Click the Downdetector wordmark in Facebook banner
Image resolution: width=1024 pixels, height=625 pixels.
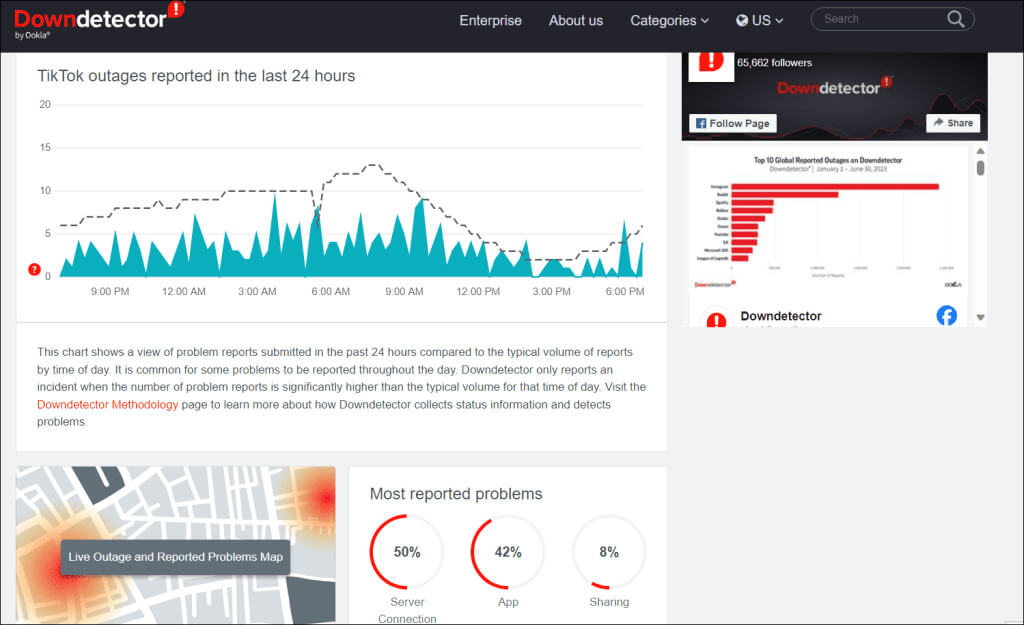pyautogui.click(x=834, y=87)
